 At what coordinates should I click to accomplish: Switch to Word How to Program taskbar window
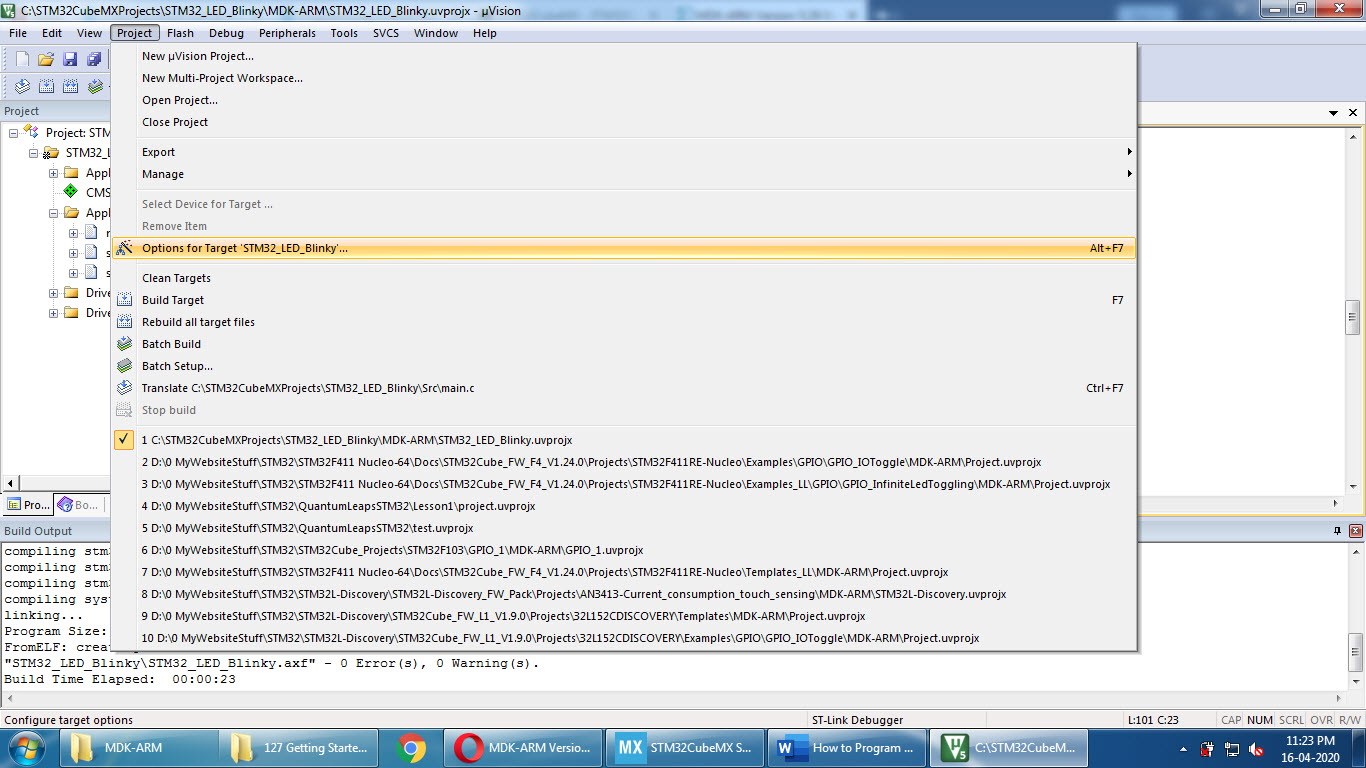click(848, 748)
